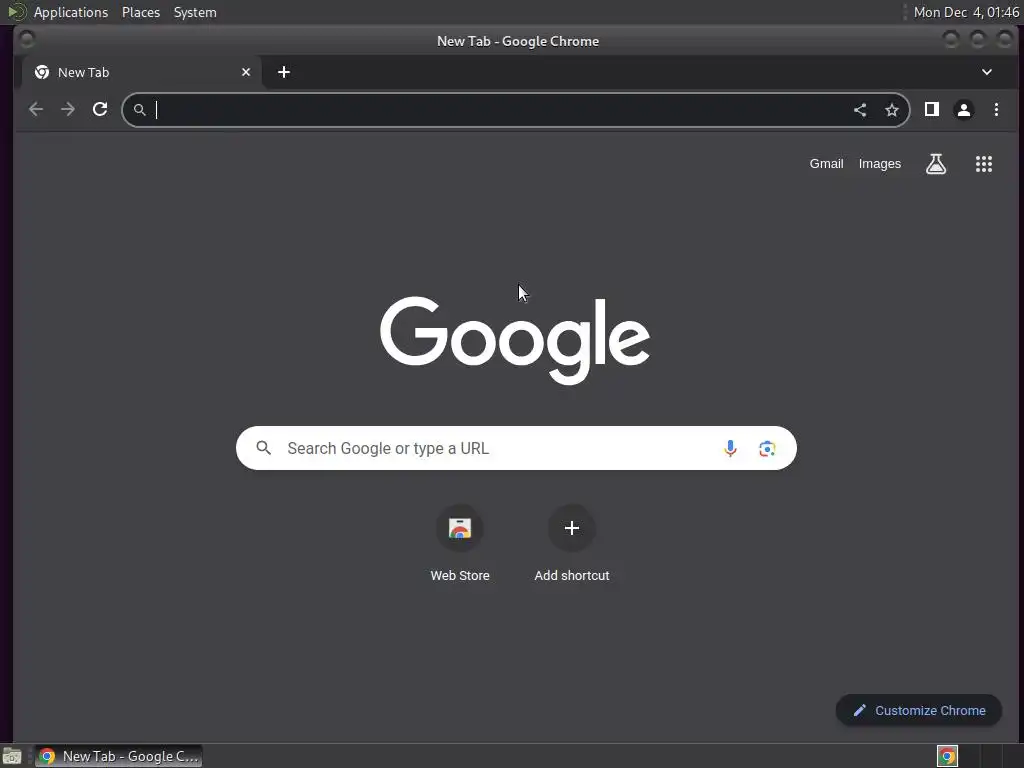The image size is (1024, 768).
Task: Click the Google logo
Action: click(515, 340)
